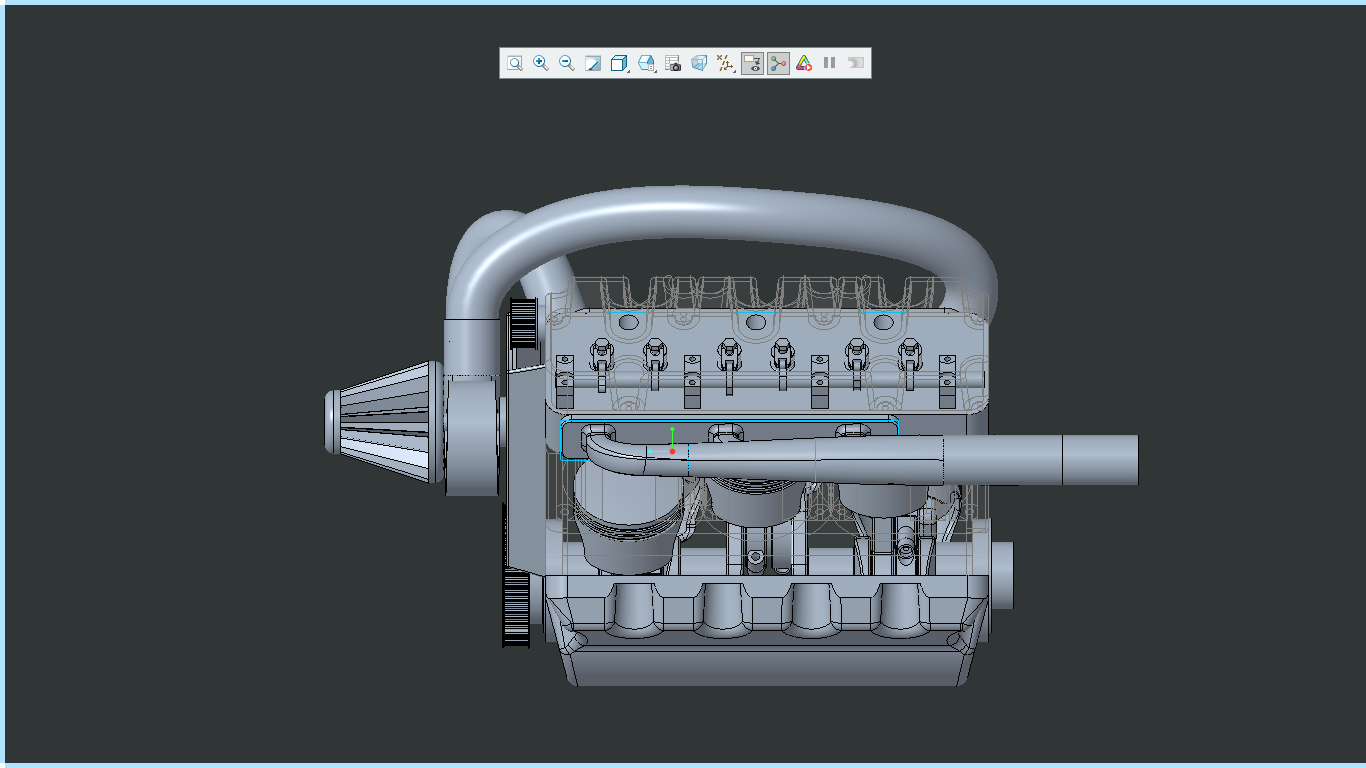This screenshot has height=768, width=1366.
Task: Toggle the Perspective View mode
Action: (699, 63)
